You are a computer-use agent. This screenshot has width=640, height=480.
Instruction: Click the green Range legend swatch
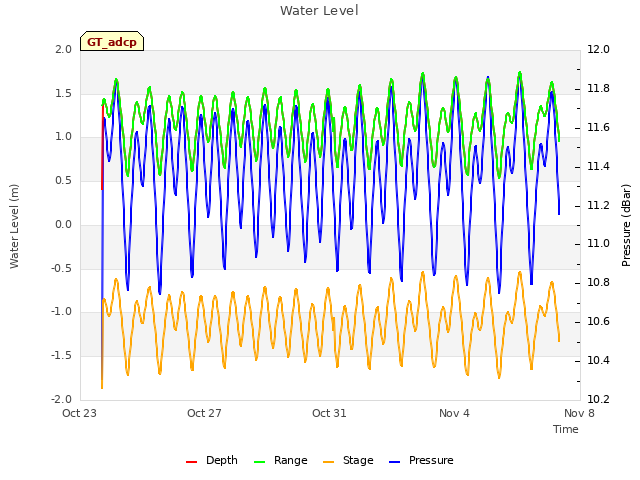pyautogui.click(x=260, y=462)
